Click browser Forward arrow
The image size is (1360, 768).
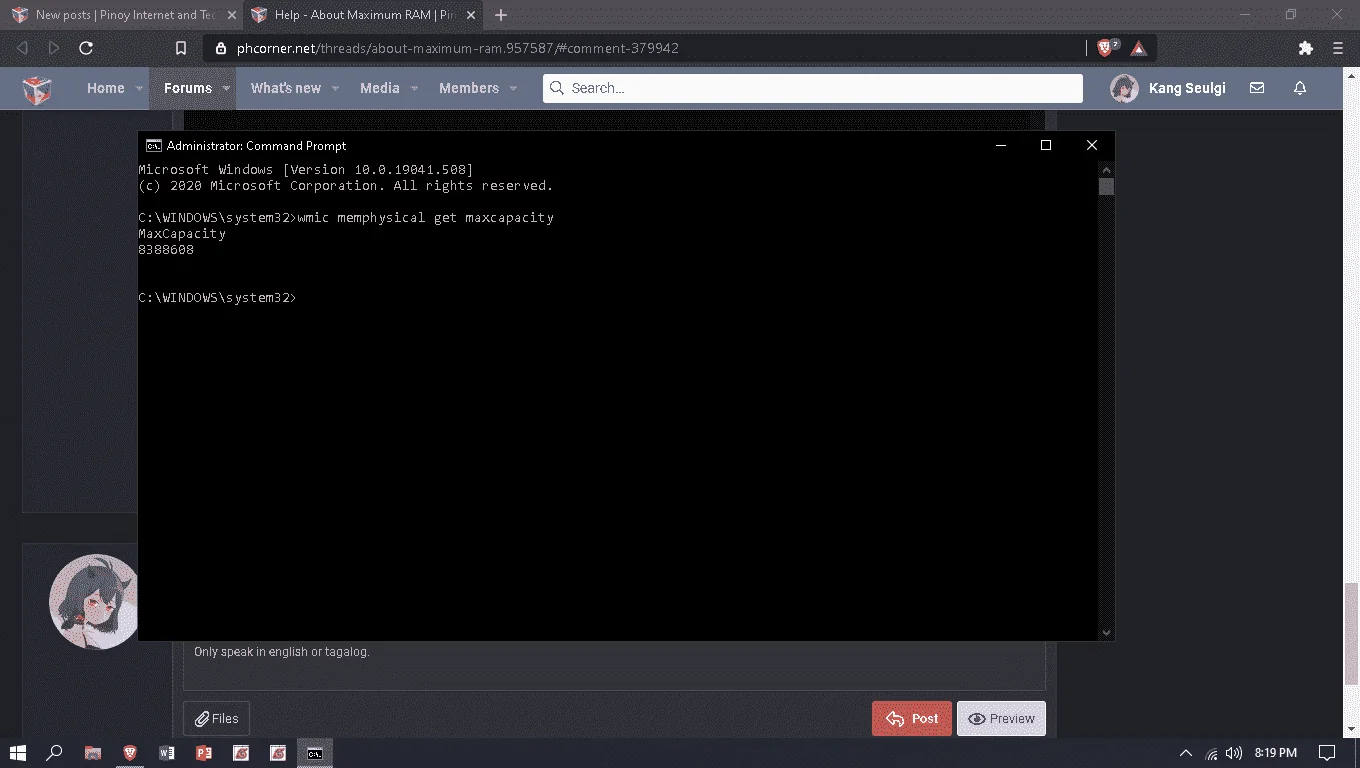pyautogui.click(x=54, y=48)
